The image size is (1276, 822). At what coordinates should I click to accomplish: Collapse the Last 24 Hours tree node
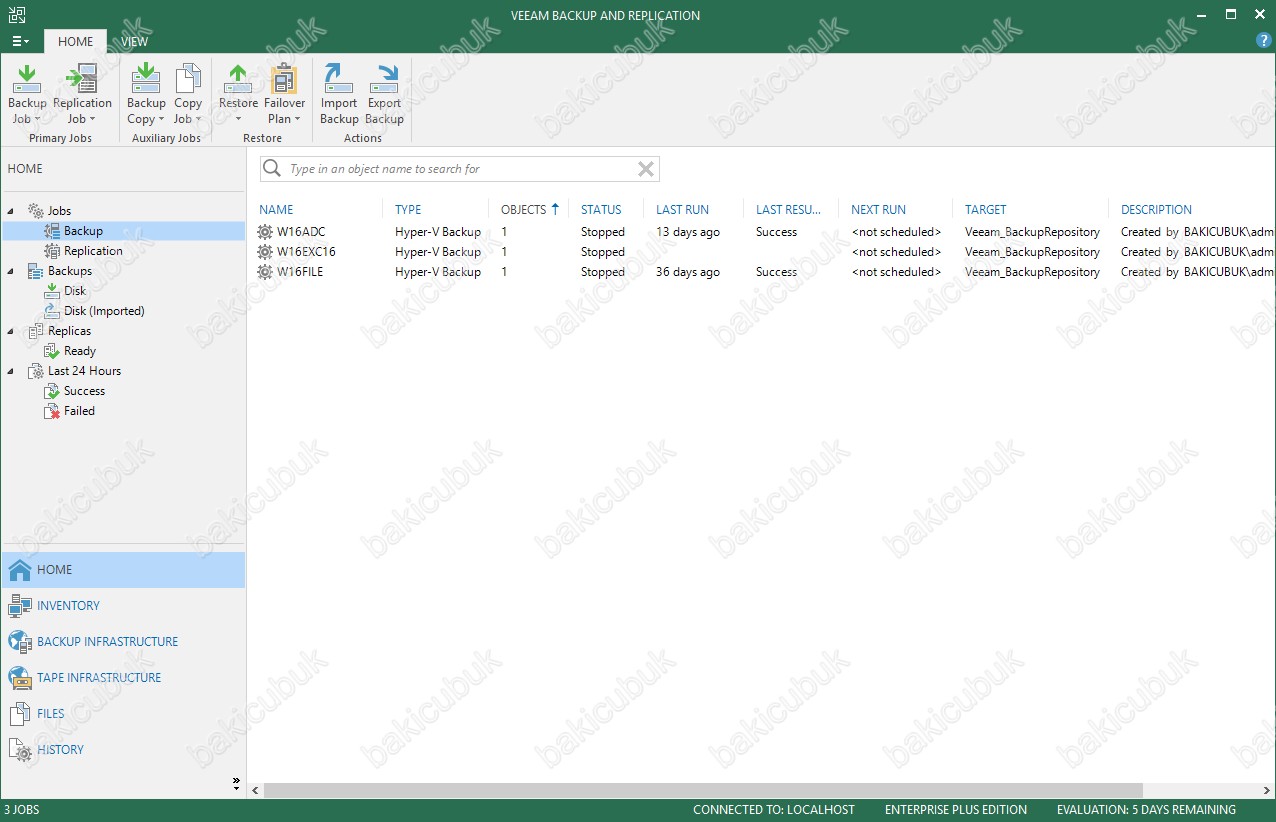click(11, 371)
